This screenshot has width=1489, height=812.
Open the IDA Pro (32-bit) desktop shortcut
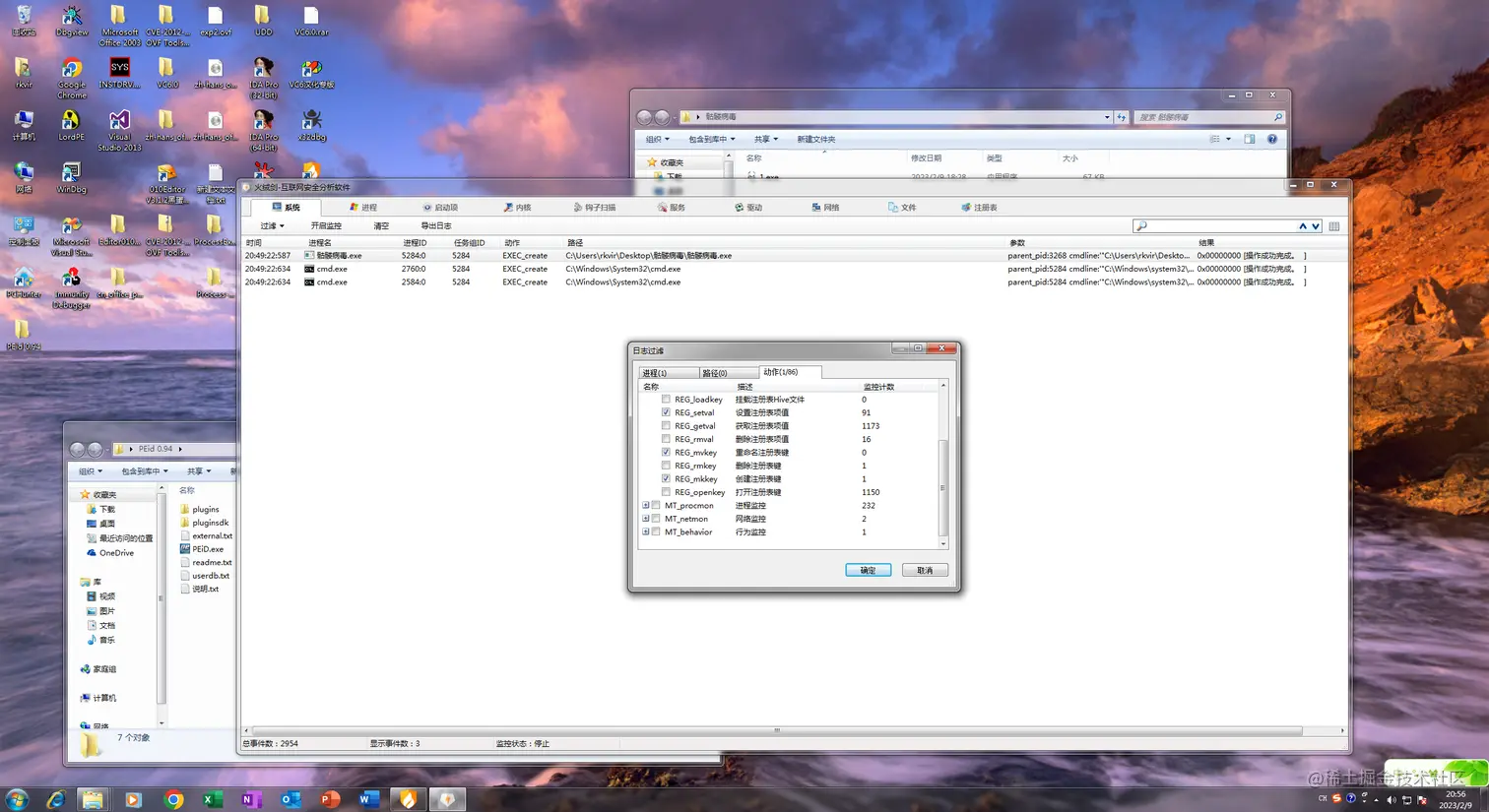pos(263,79)
